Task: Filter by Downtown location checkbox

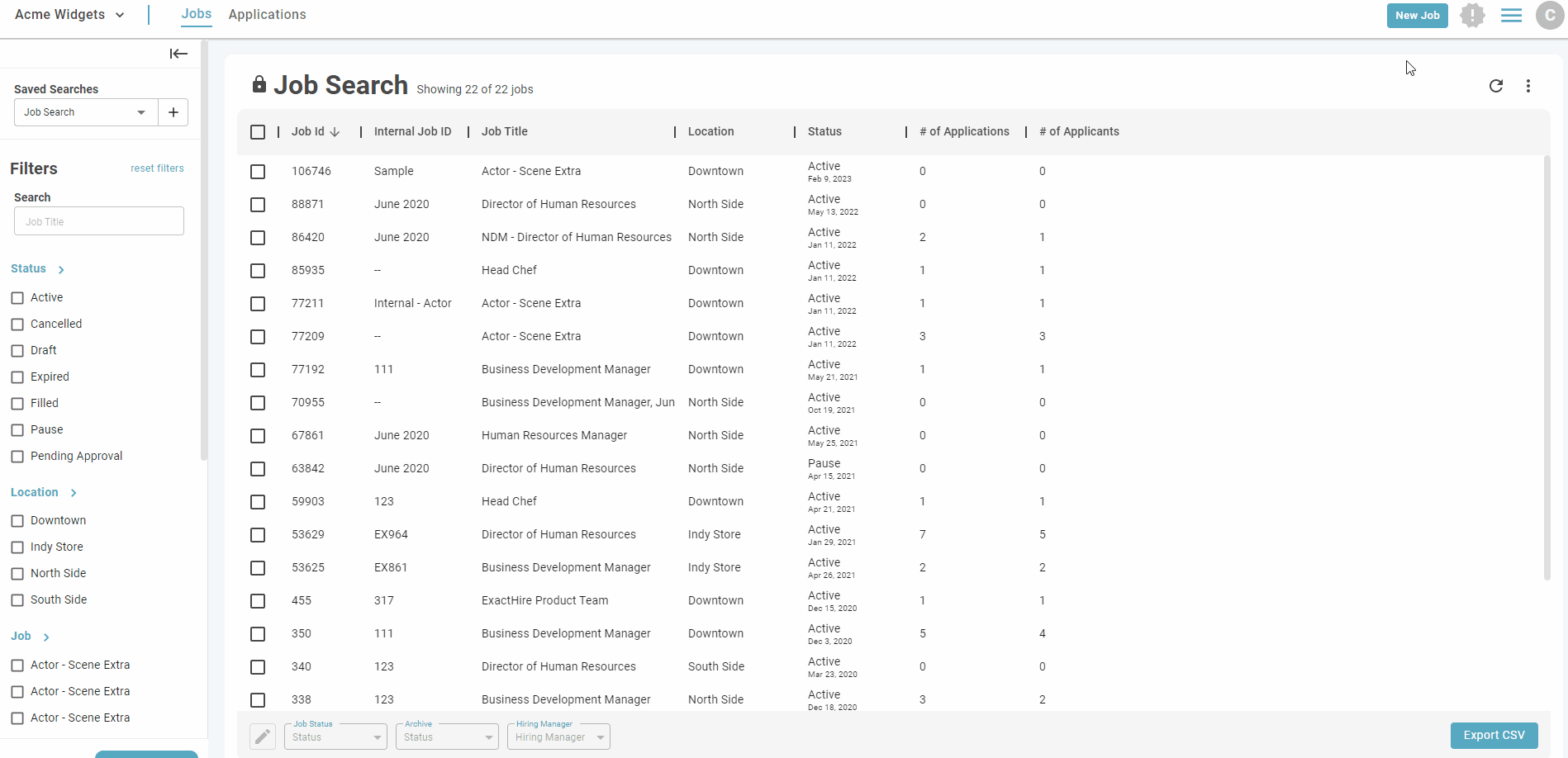Action: coord(17,521)
